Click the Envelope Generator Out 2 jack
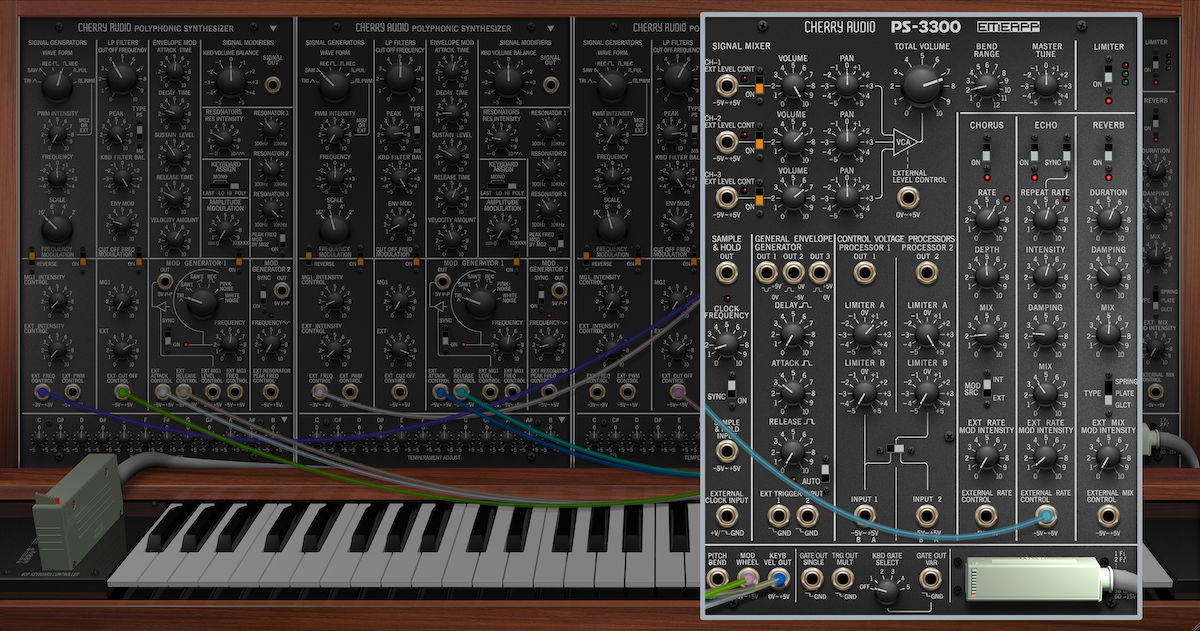The height and width of the screenshot is (631, 1200). pyautogui.click(x=792, y=272)
